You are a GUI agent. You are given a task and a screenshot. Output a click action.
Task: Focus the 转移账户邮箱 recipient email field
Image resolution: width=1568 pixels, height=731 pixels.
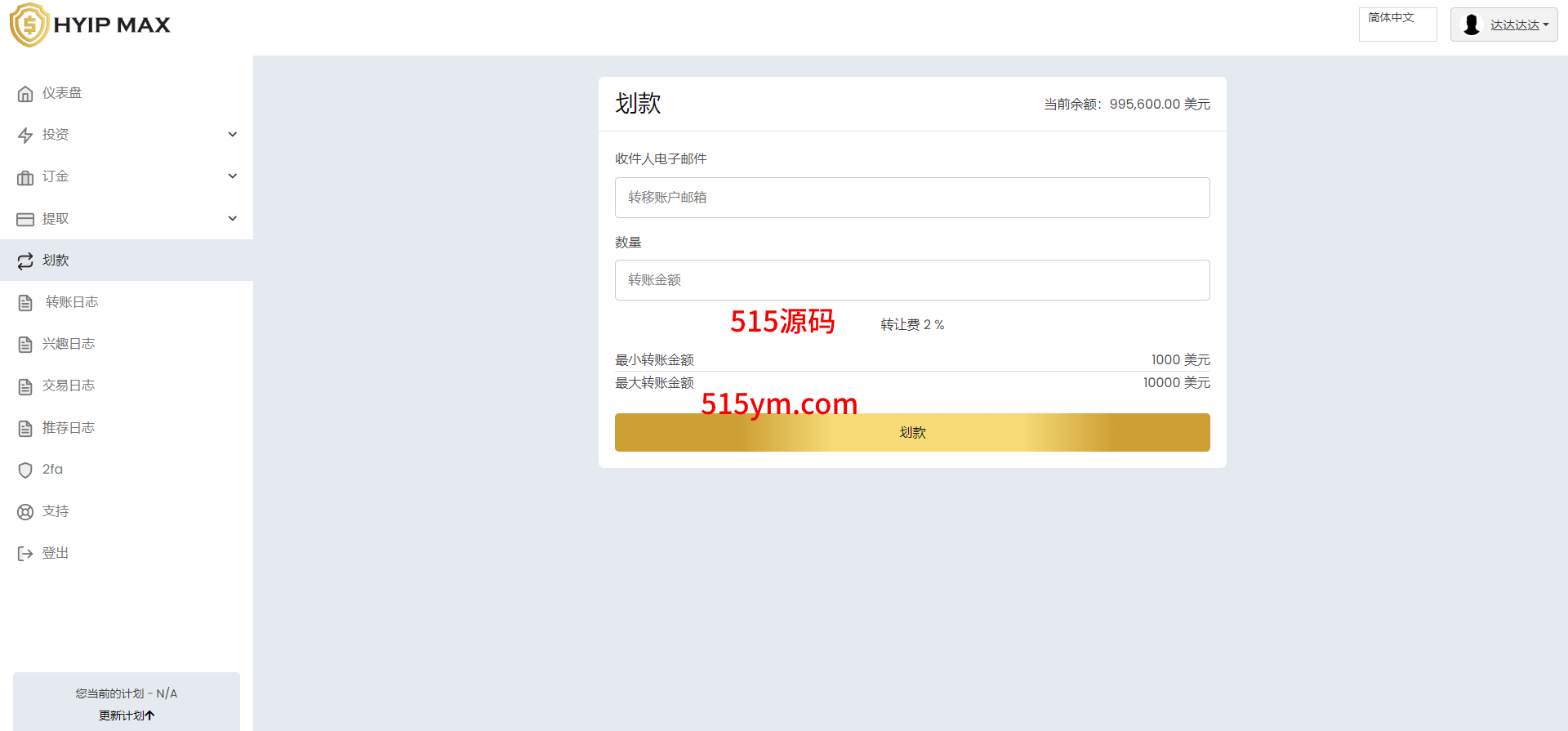911,198
